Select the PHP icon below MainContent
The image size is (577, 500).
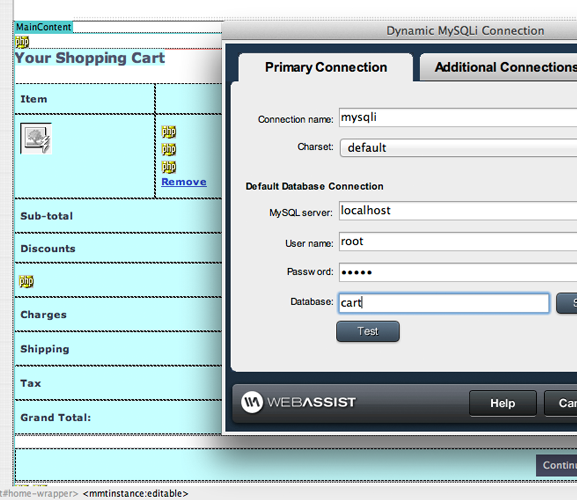click(x=22, y=42)
